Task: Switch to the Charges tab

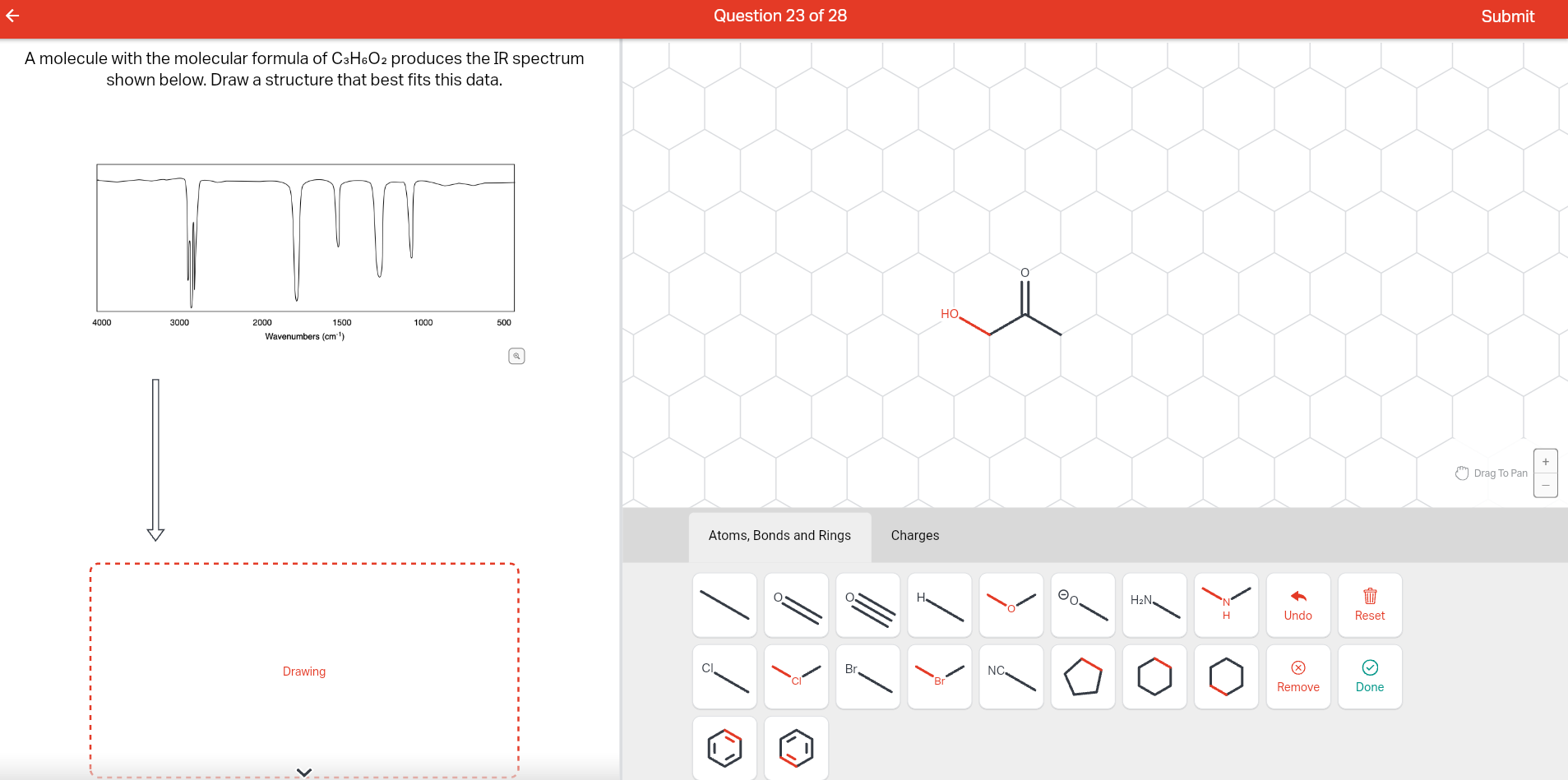Action: point(914,536)
